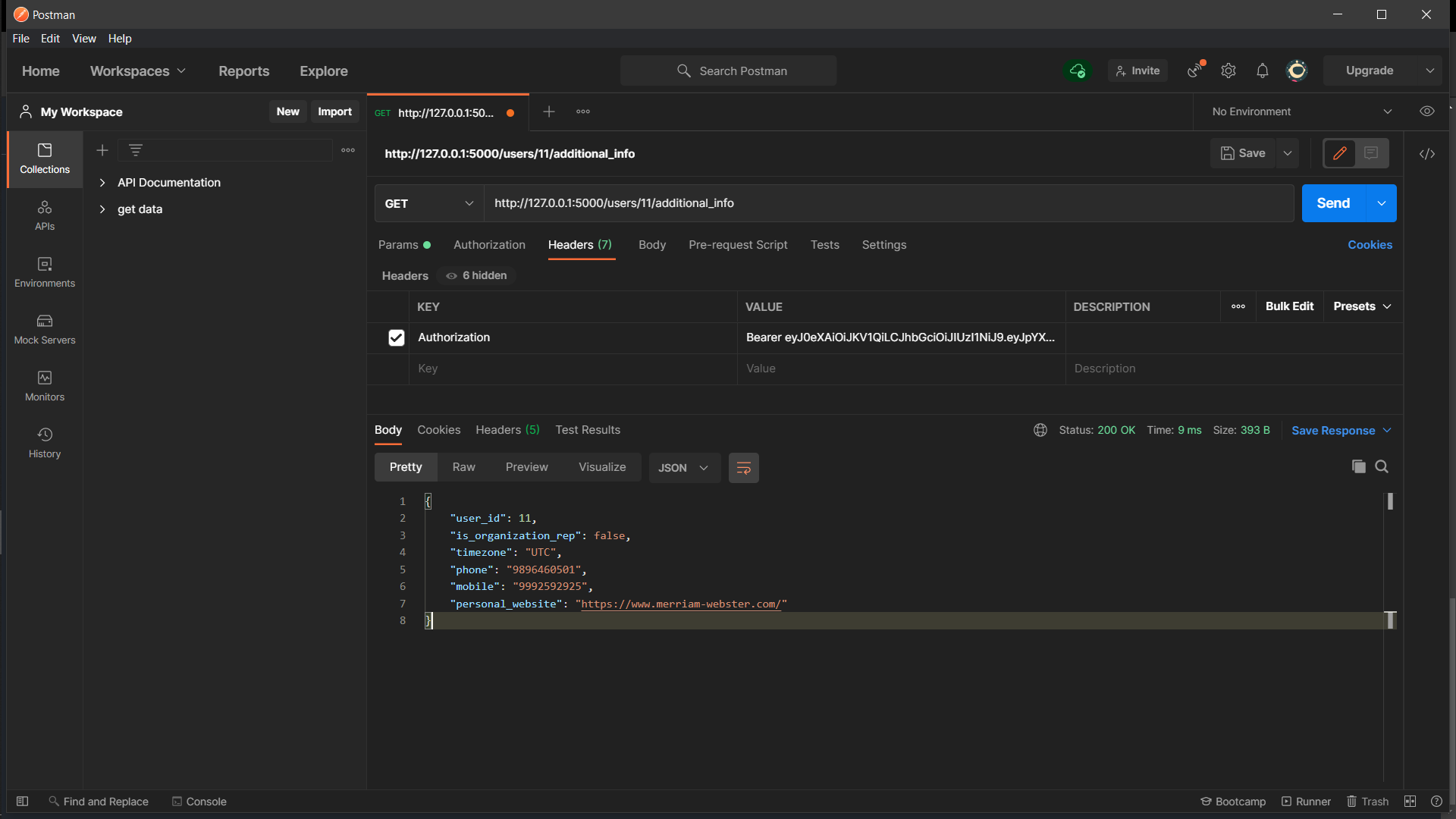Open the GET method dropdown
Image resolution: width=1456 pixels, height=819 pixels.
coord(428,203)
